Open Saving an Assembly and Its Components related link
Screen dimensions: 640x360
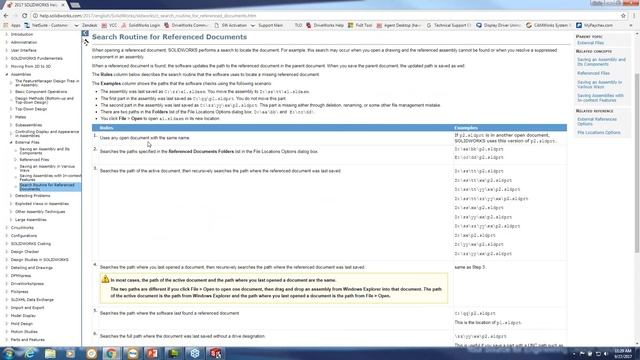pyautogui.click(x=601, y=62)
